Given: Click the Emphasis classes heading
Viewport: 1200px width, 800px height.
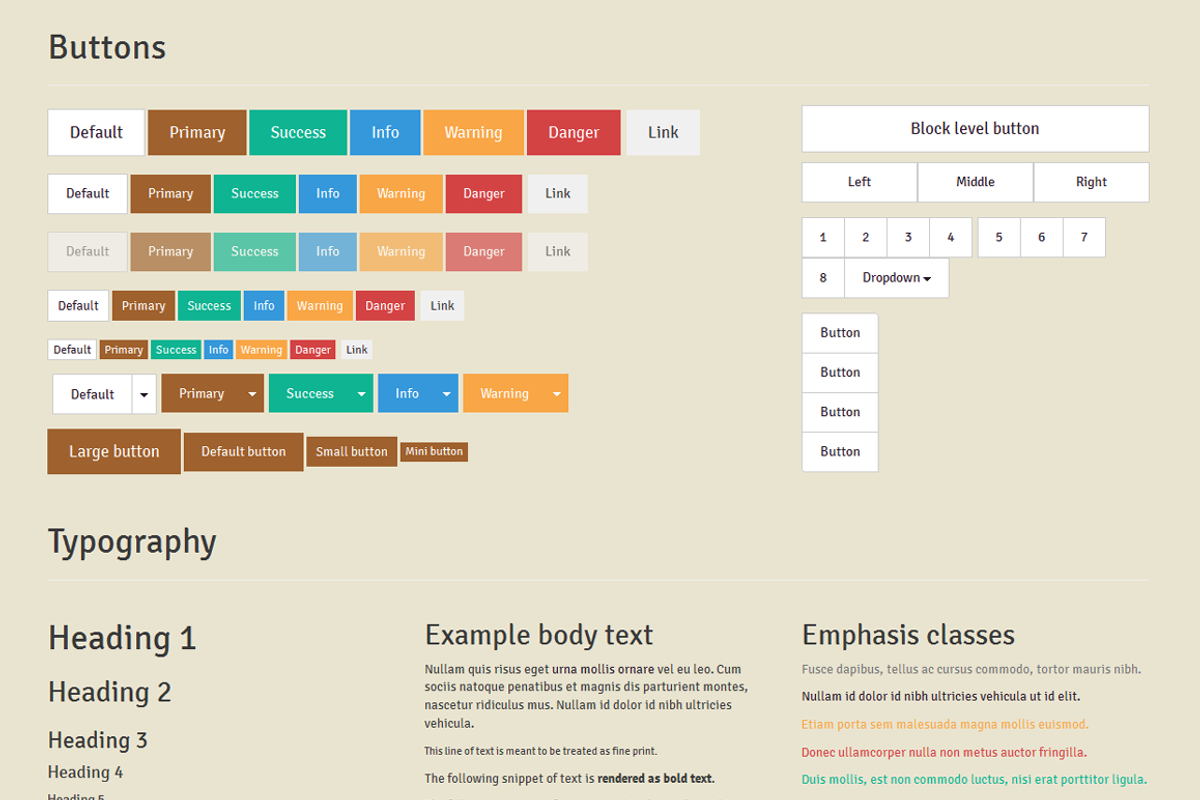Looking at the screenshot, I should [x=908, y=635].
